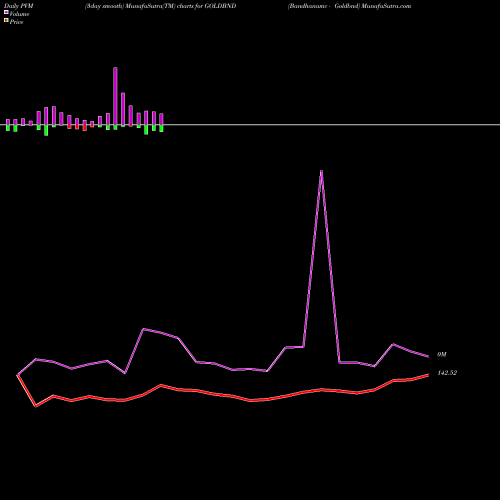The image size is (500, 500).
Task: Click the '(3day smooth) MunafaSutra(TM) charts for GOLDBND' heading
Action: pos(160,6)
